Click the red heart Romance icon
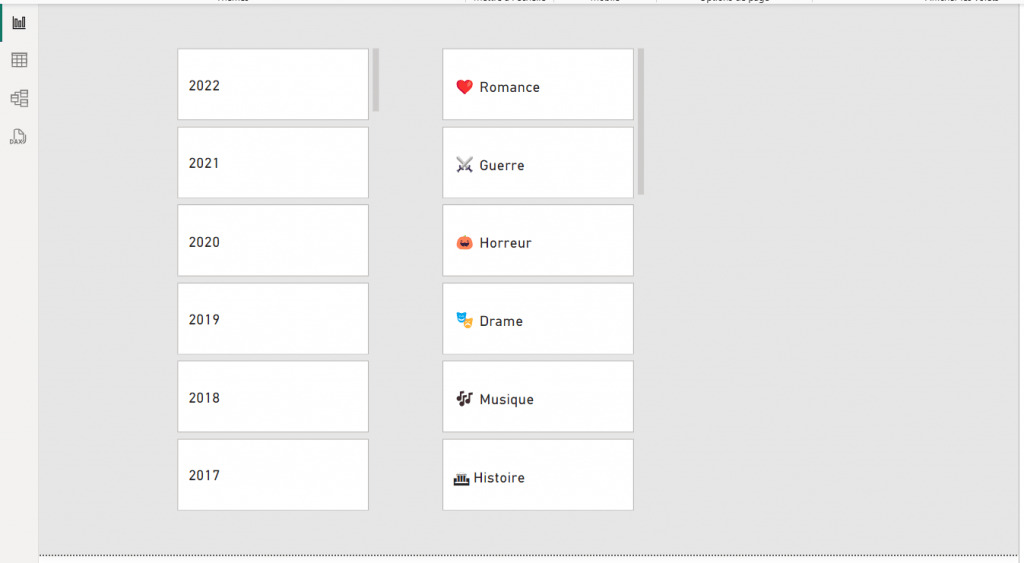The width and height of the screenshot is (1024, 563). [464, 87]
